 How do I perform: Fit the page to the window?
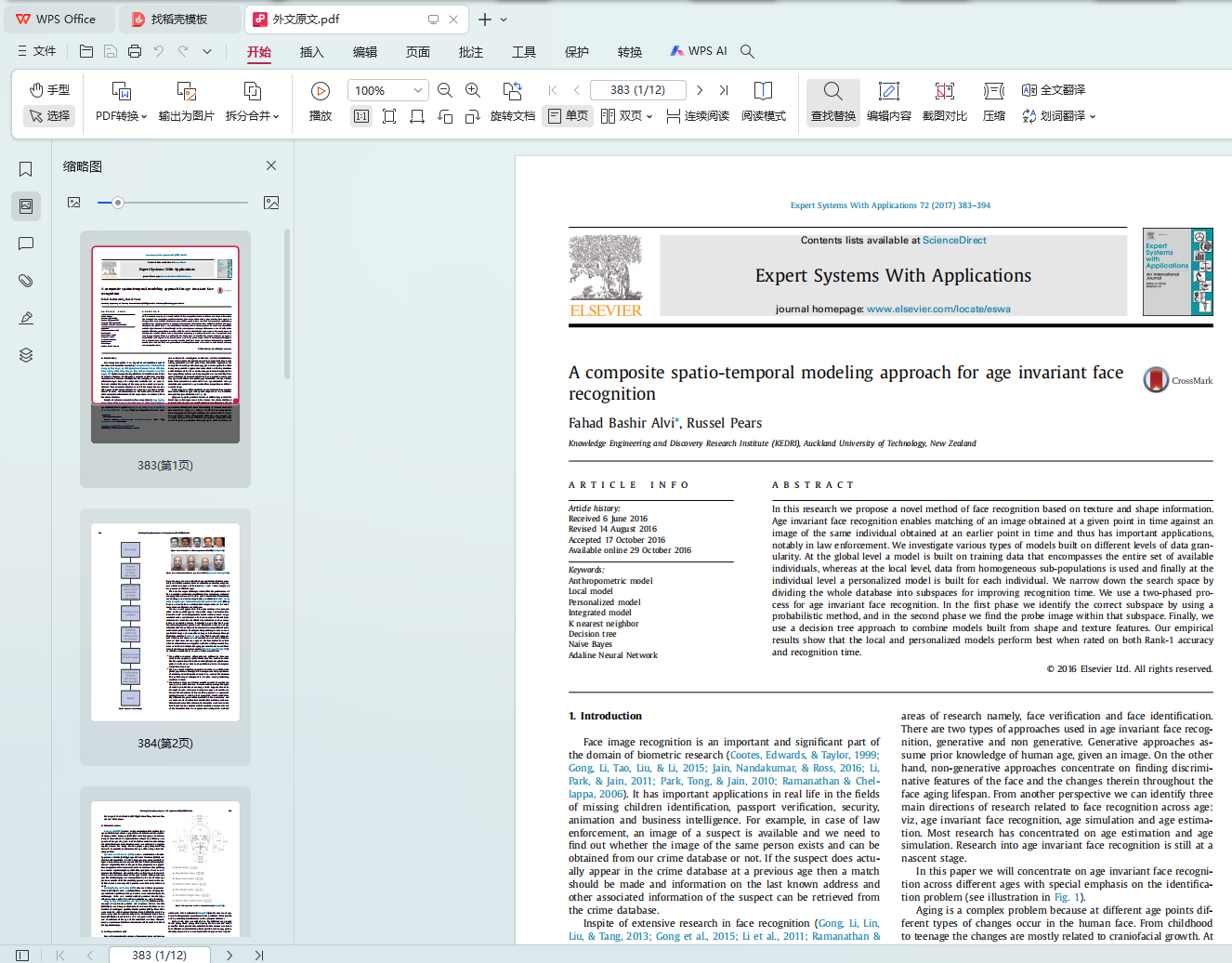coord(389,116)
